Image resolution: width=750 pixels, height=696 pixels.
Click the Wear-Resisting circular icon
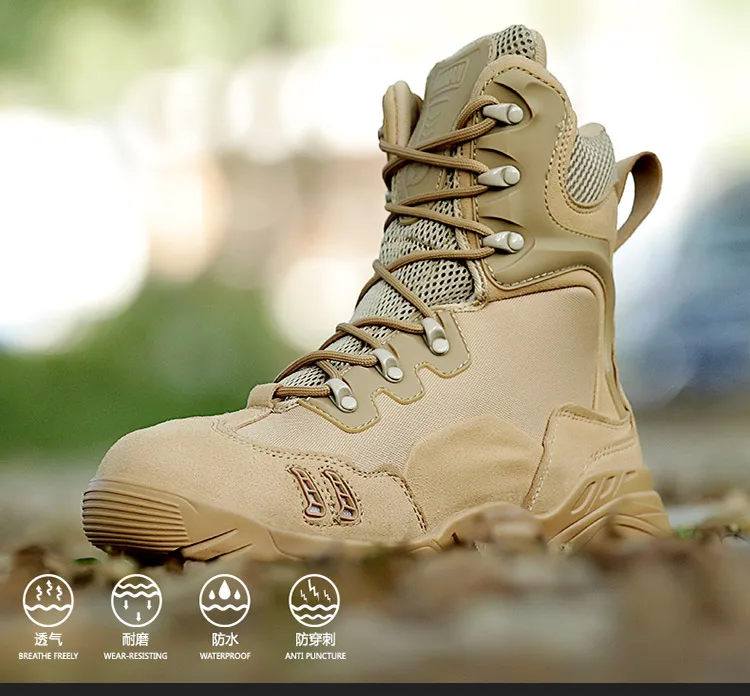[x=136, y=600]
